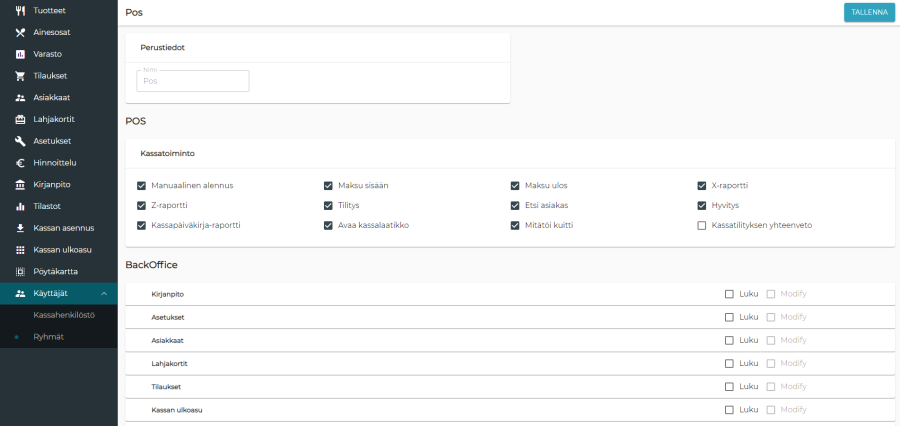The height and width of the screenshot is (426, 900).
Task: Click the Hinnoittelu euro sign icon
Action: [20, 163]
